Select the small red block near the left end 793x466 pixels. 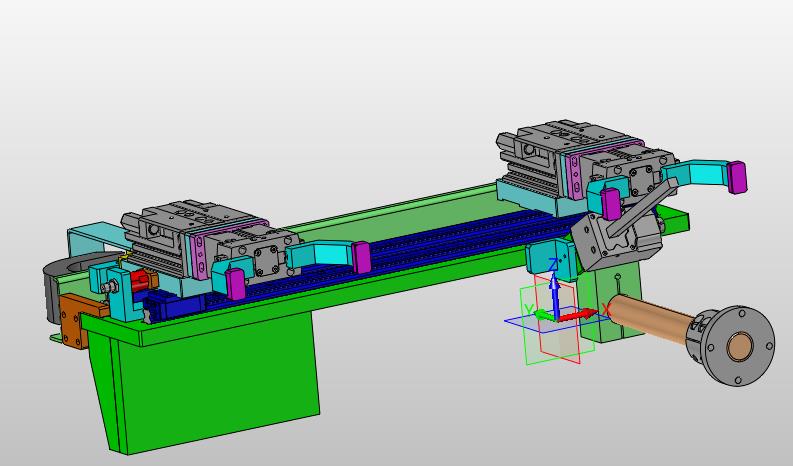coord(140,280)
